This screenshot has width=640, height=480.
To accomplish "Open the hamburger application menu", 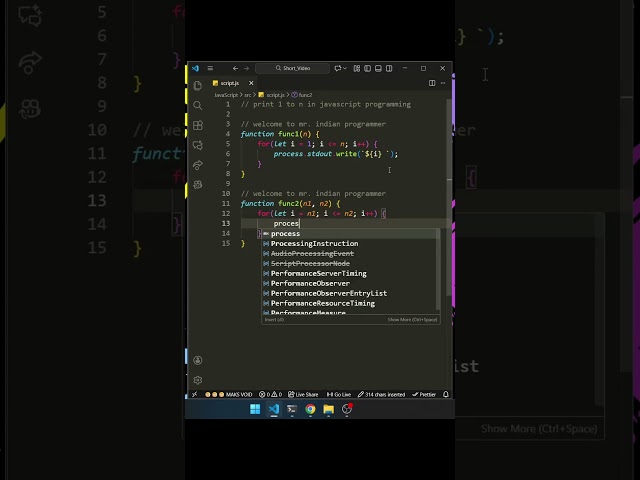I will coord(210,68).
